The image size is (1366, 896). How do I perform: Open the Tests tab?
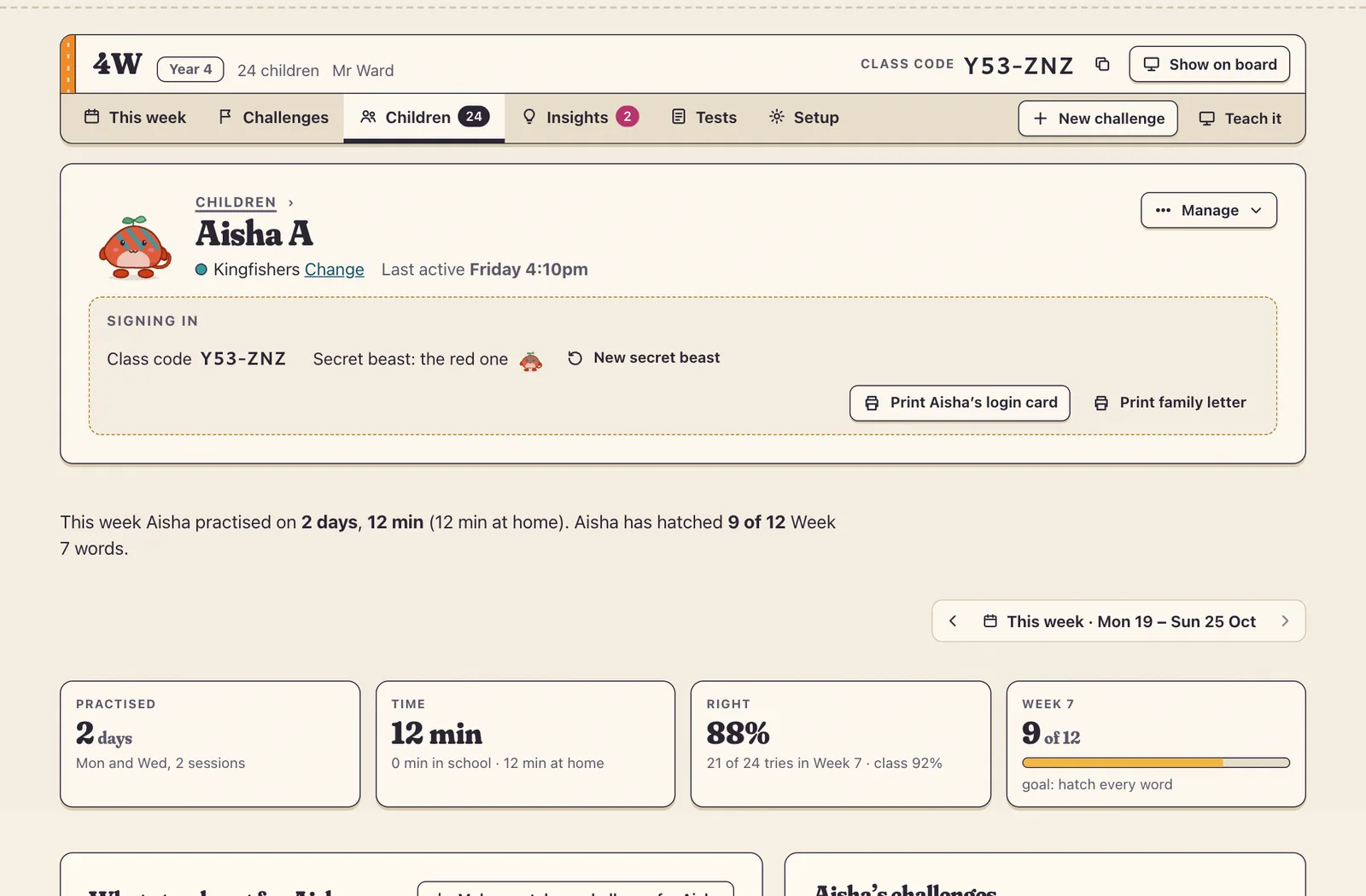point(704,118)
